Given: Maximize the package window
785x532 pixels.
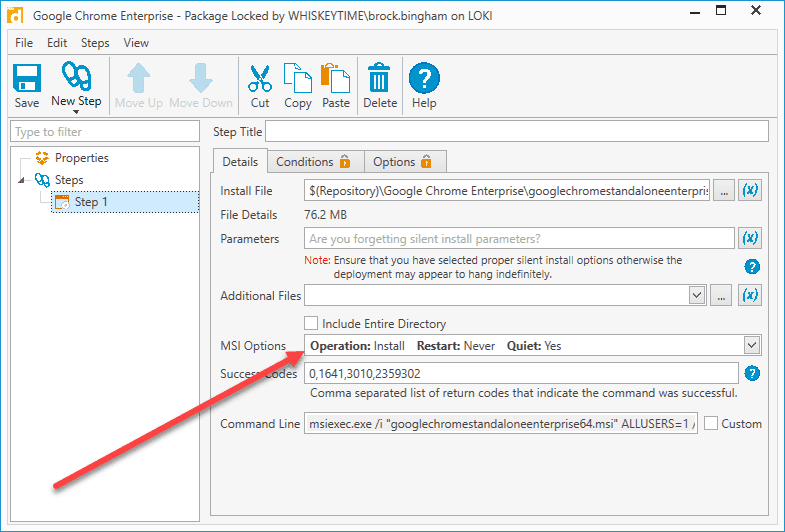Looking at the screenshot, I should click(x=721, y=11).
